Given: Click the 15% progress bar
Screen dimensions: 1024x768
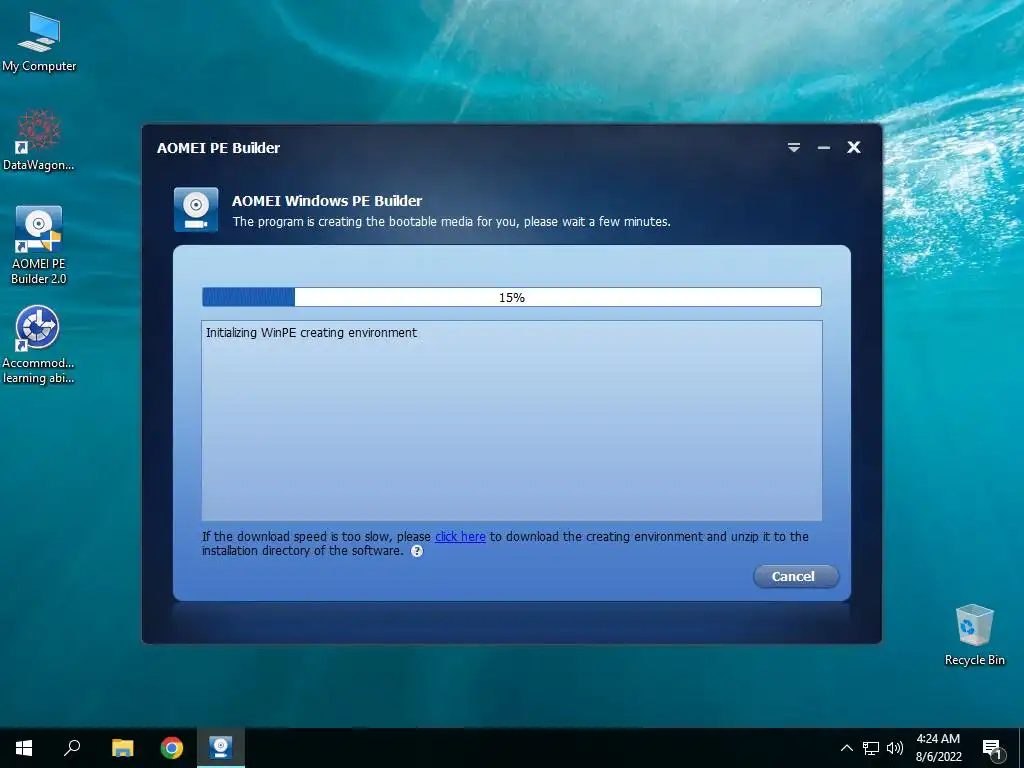Looking at the screenshot, I should point(512,297).
